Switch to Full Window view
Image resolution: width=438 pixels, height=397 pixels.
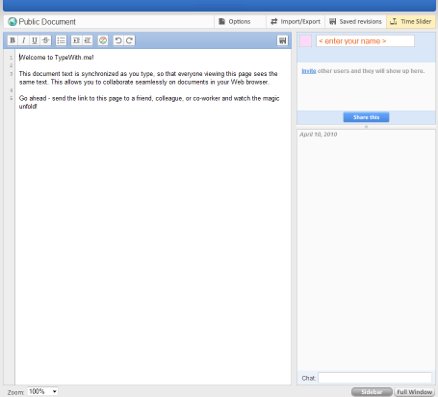[414, 392]
